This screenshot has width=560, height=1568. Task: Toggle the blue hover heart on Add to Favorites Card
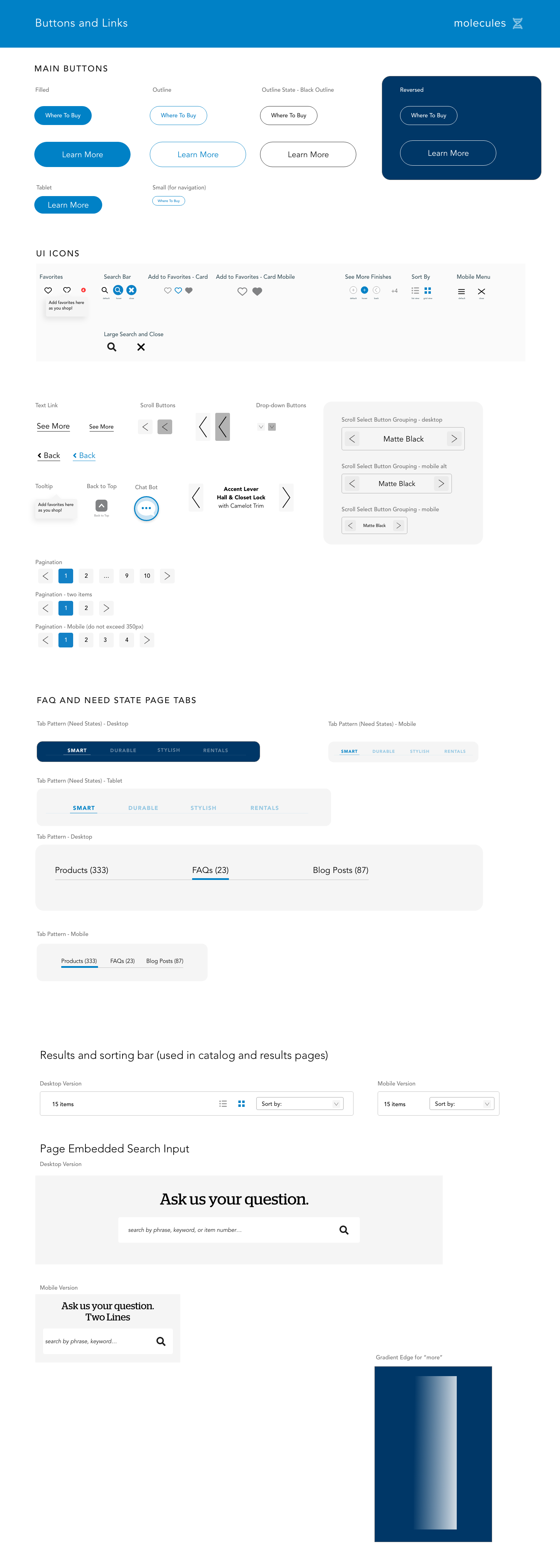pyautogui.click(x=178, y=291)
